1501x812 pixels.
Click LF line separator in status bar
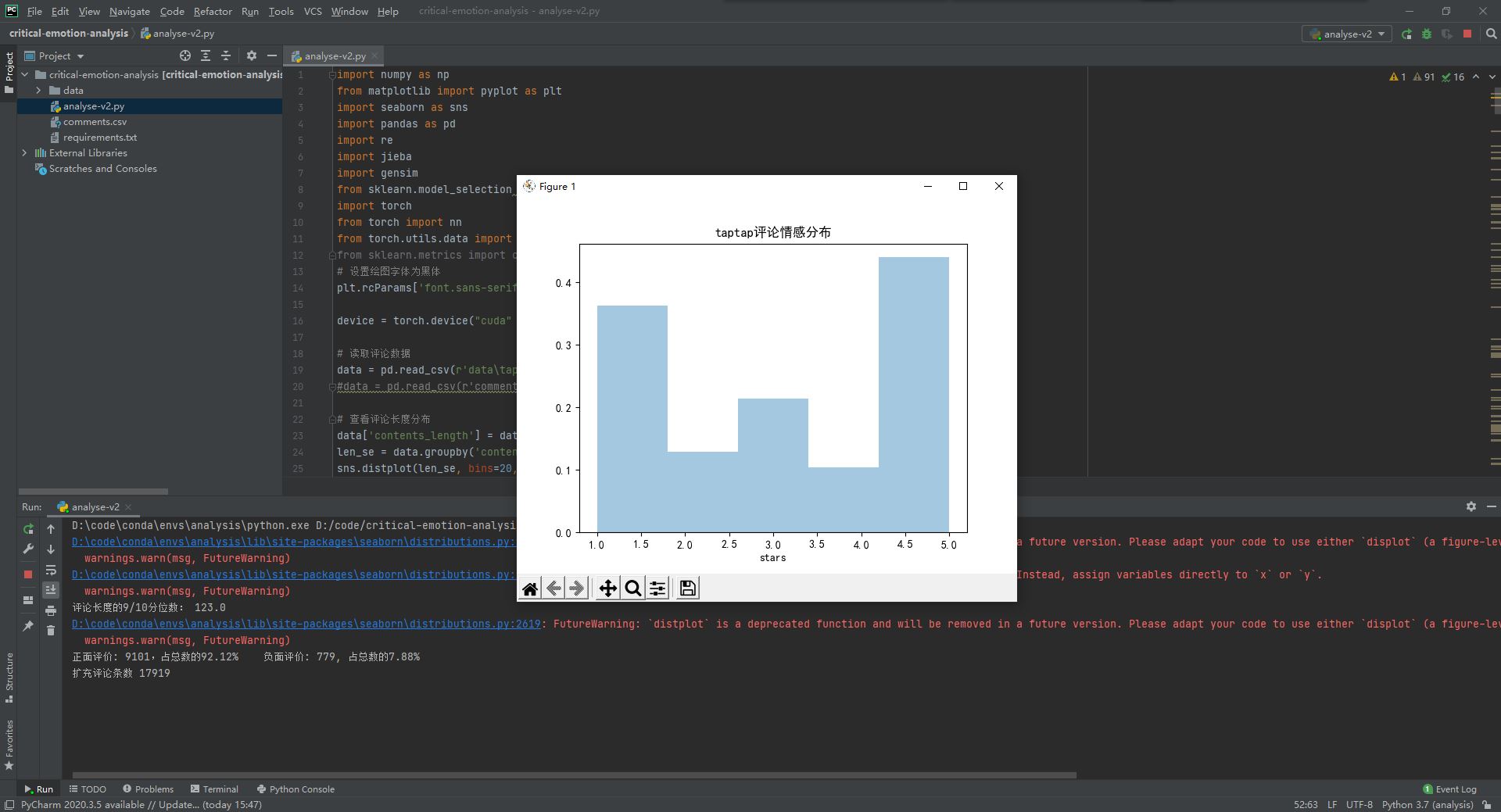pyautogui.click(x=1331, y=804)
